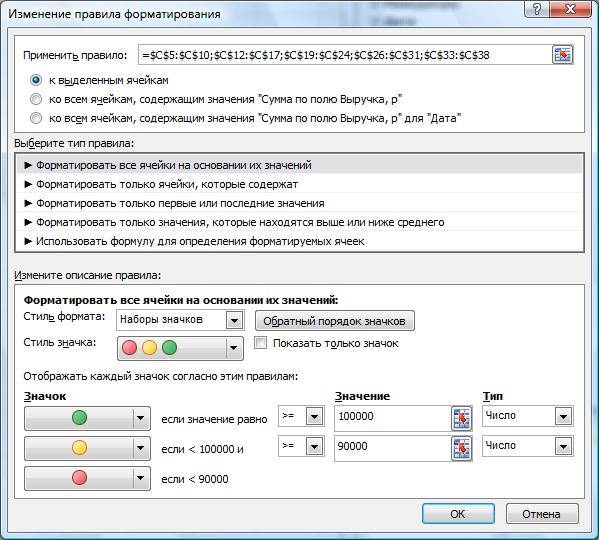This screenshot has height=540, width=599.
Task: Click the value field containing 100000
Action: [392, 418]
